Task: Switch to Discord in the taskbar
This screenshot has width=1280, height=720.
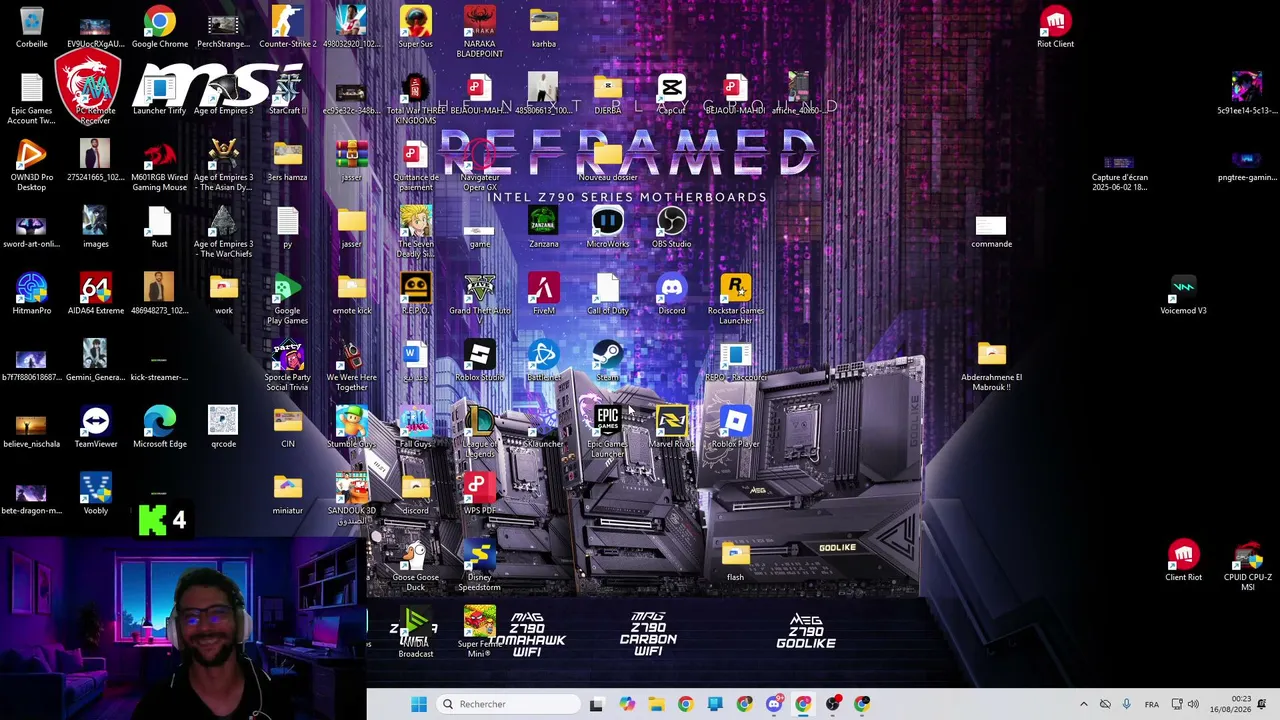Action: [x=773, y=704]
